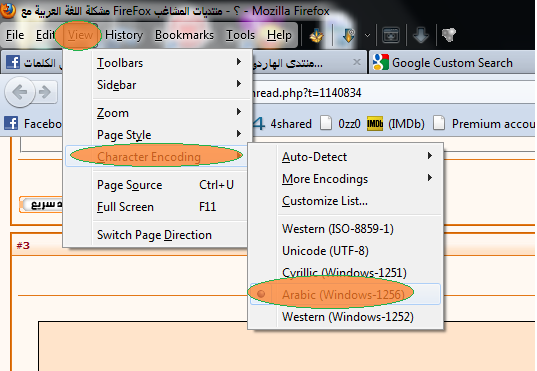Expand the Auto-Detect submenu arrow
This screenshot has width=537, height=371.
430,156
